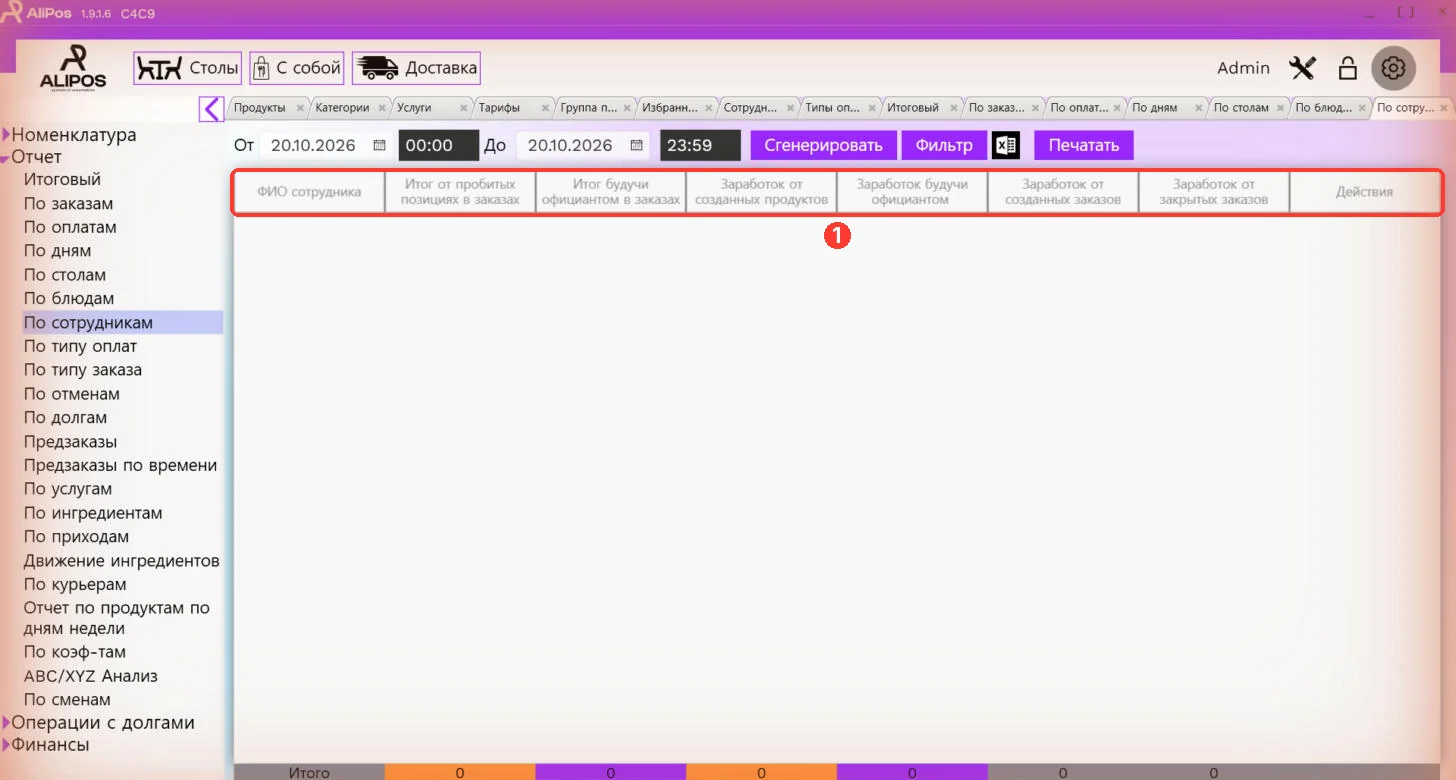1456x780 pixels.
Task: Open the ABC/XYZ Анализ report
Action: click(x=91, y=676)
